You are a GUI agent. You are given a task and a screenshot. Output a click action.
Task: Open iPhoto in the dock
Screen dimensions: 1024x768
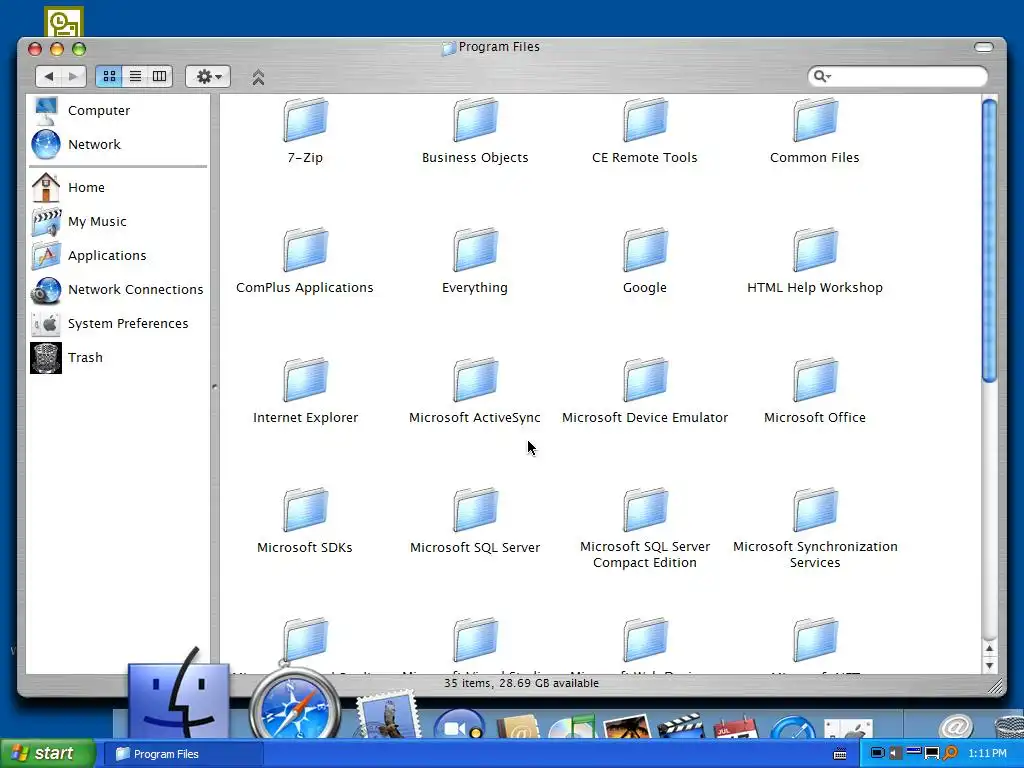click(628, 727)
